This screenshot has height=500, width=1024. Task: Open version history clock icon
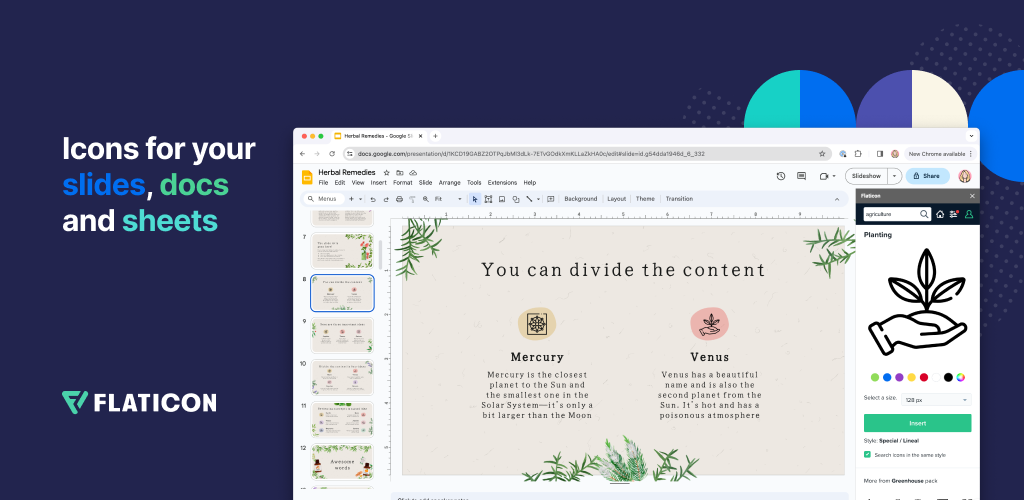[x=780, y=176]
